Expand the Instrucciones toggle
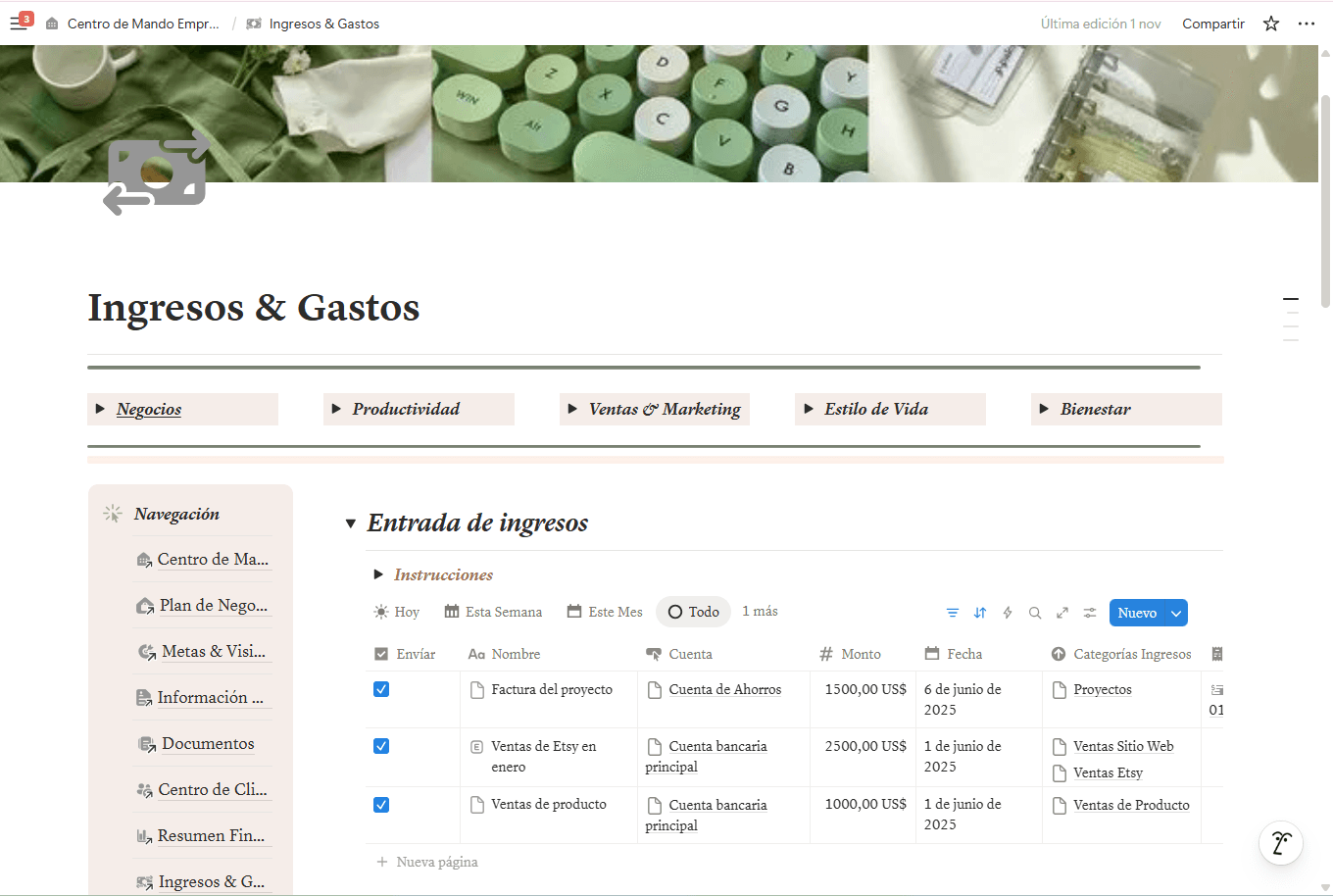The width and height of the screenshot is (1333, 896). [378, 574]
